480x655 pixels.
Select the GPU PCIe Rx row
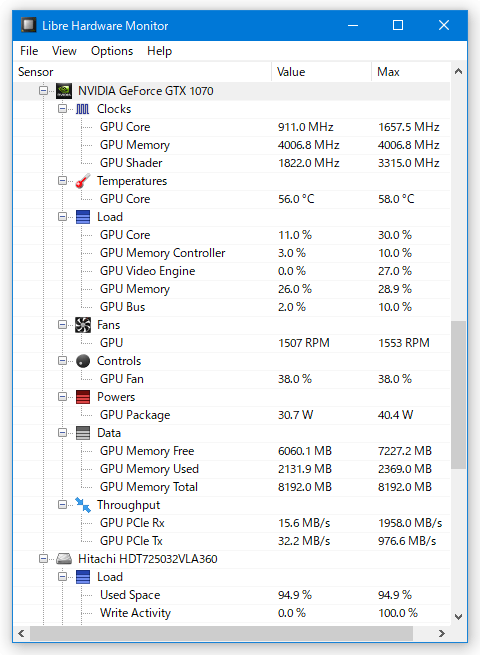tap(232, 523)
